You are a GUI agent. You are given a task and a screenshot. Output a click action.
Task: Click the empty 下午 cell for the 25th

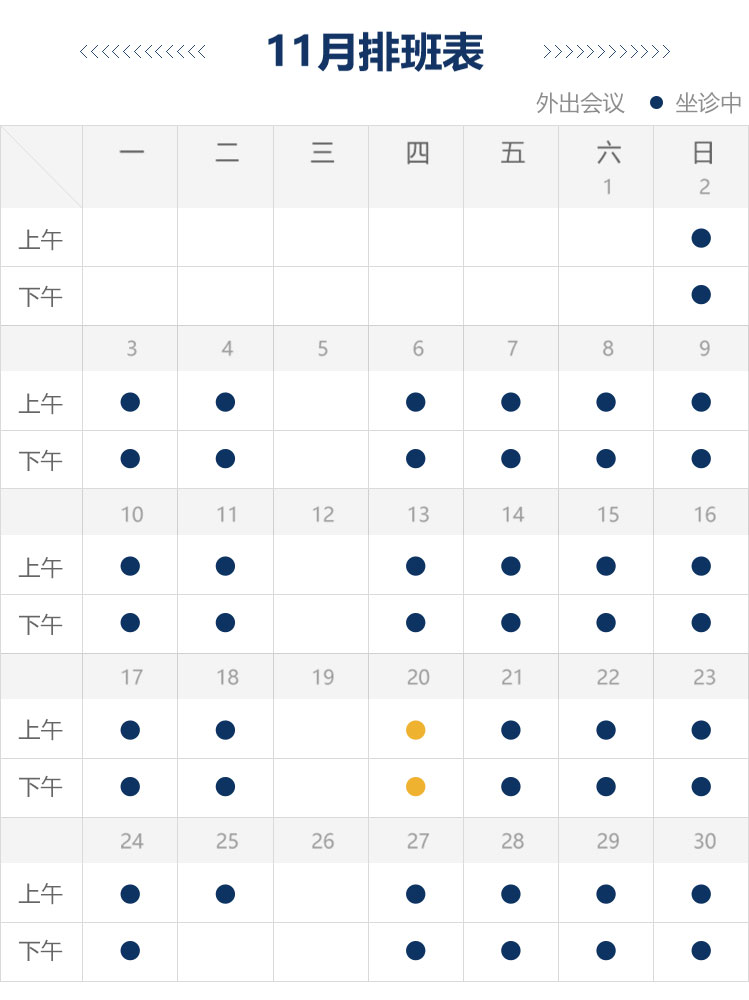[x=226, y=951]
